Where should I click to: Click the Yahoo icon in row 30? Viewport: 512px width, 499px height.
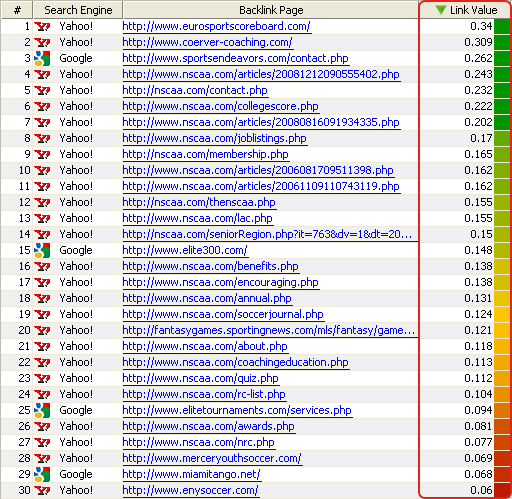(x=42, y=490)
